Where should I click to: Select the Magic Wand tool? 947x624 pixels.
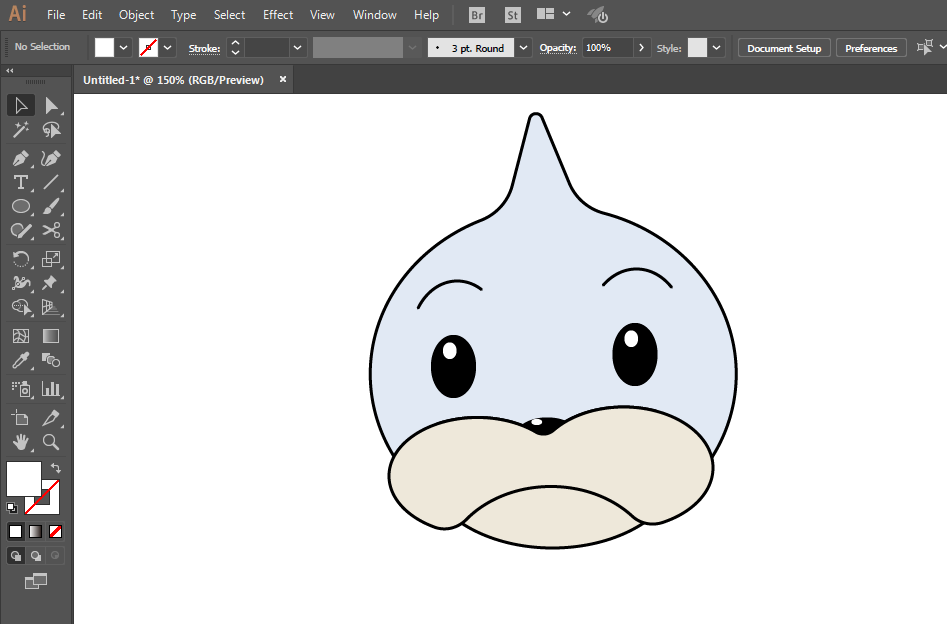point(20,130)
